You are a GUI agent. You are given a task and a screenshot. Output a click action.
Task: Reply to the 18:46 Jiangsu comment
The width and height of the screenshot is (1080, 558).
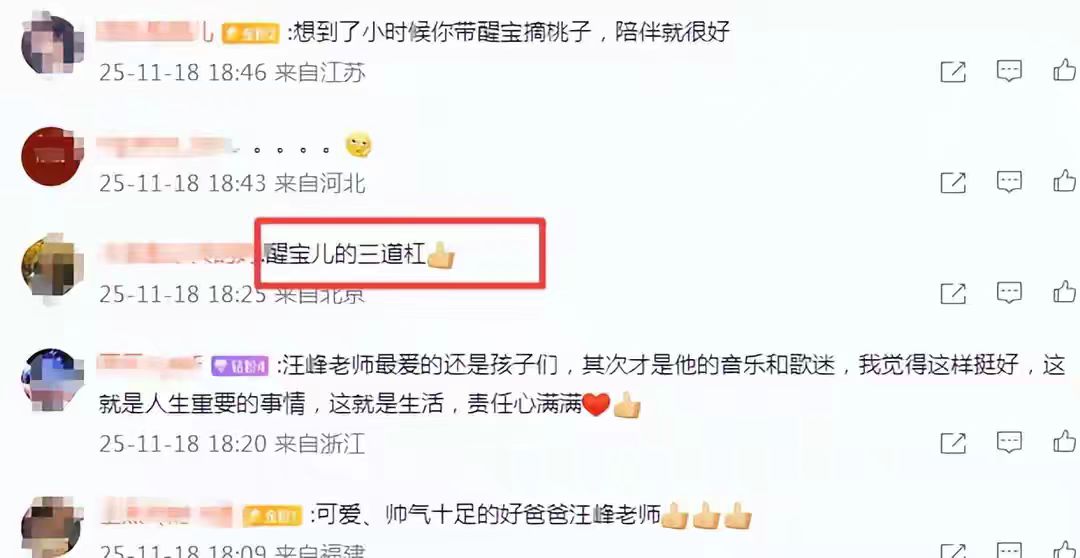1009,71
